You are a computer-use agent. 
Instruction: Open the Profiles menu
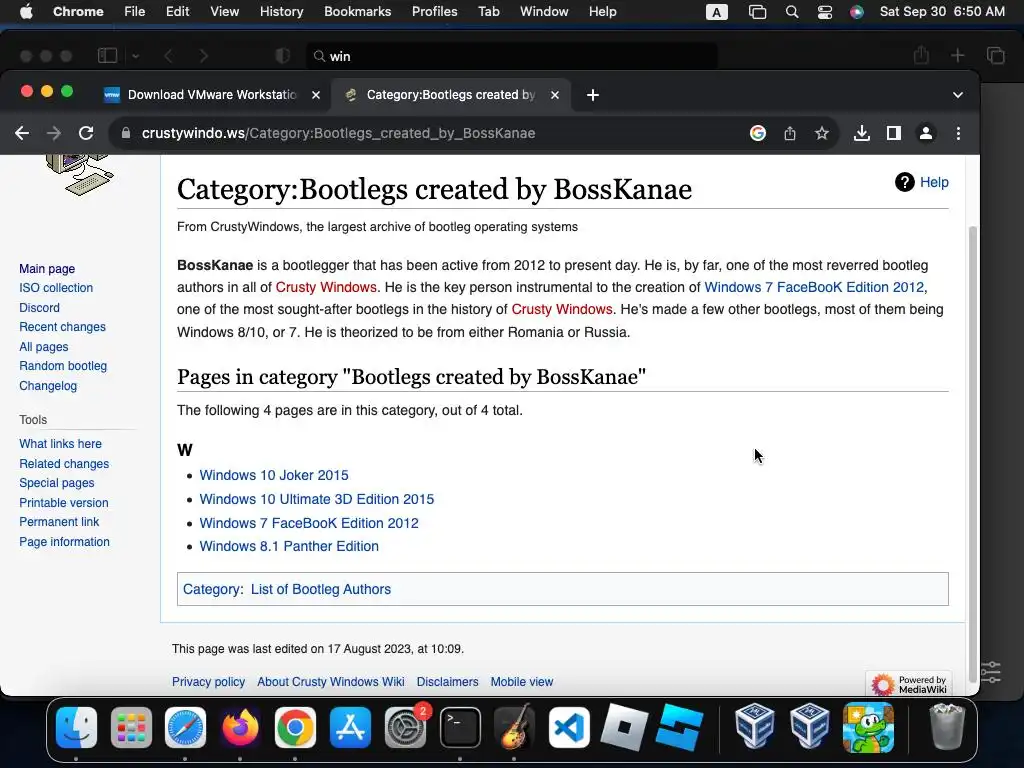pos(434,12)
